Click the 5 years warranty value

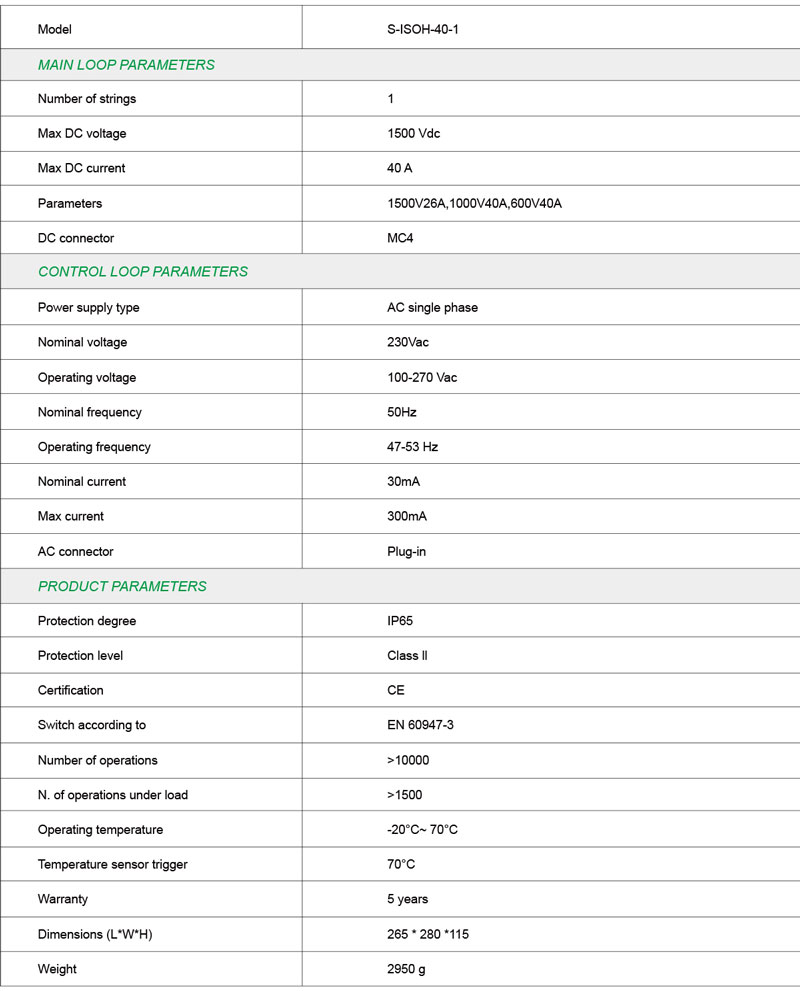tap(408, 899)
